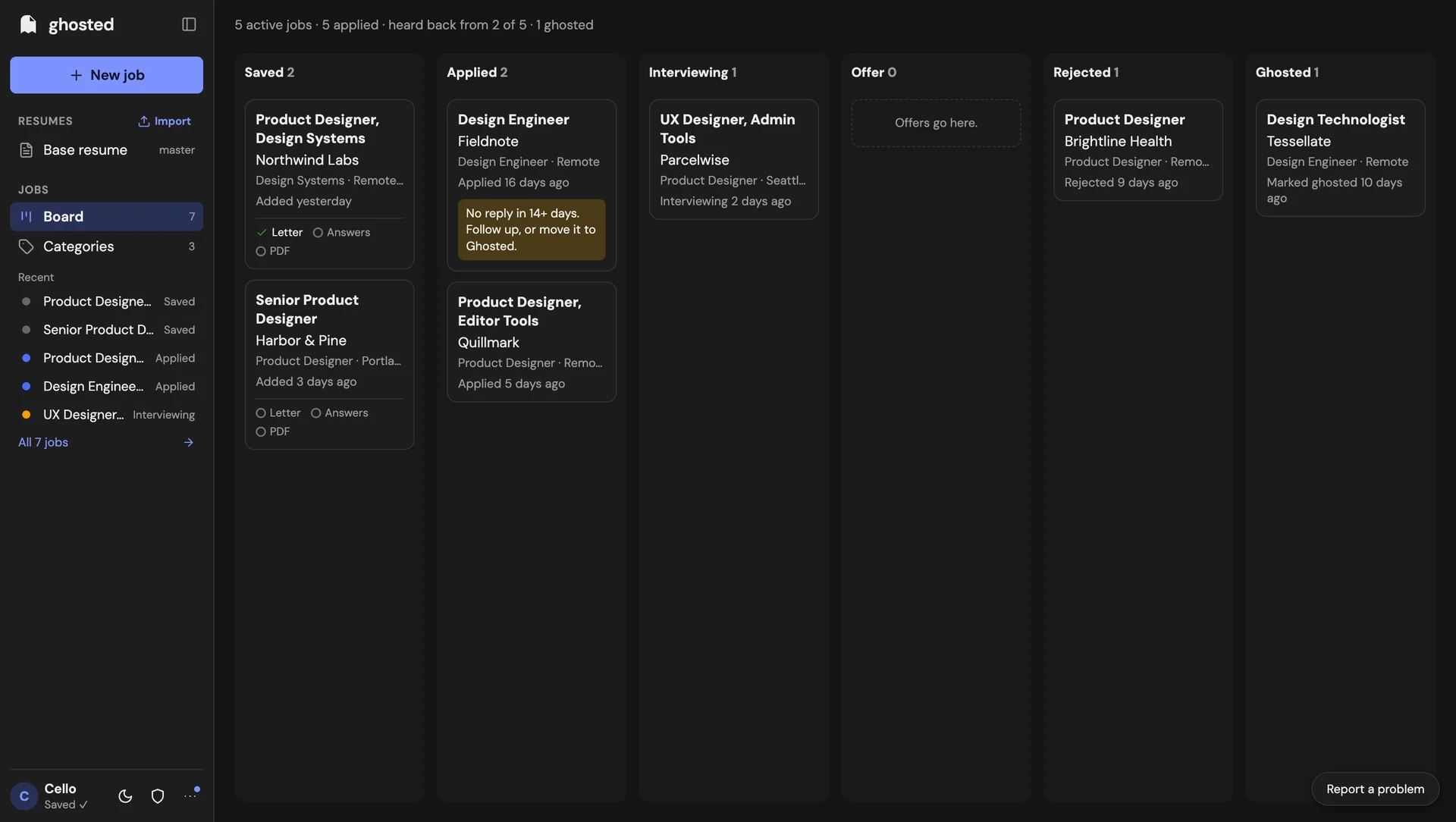Click the Ghosted column header
Screen dimensions: 1456x822
pyautogui.click(x=1287, y=72)
